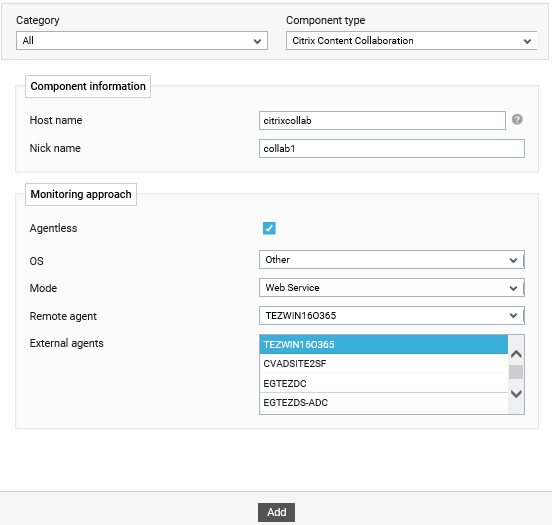Open the Mode dropdown showing Web Service

(391, 288)
